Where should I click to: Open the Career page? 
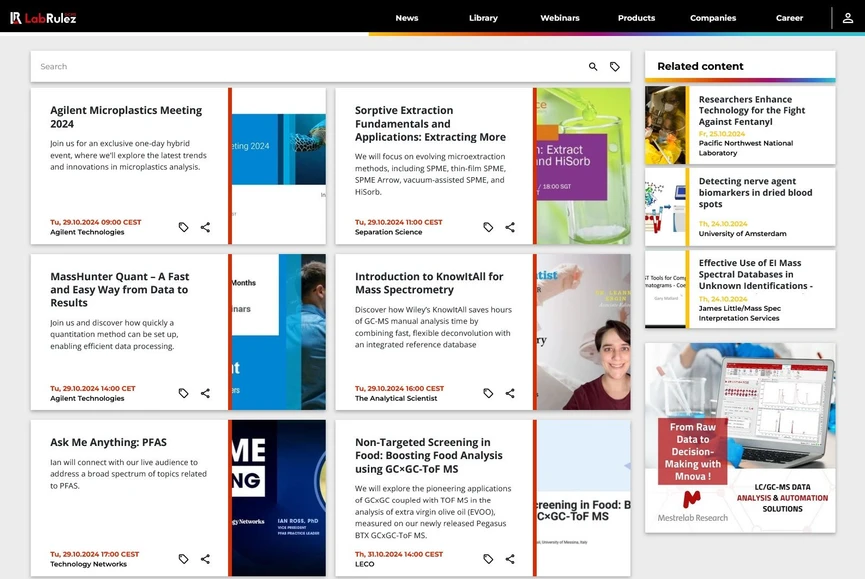[x=789, y=18]
